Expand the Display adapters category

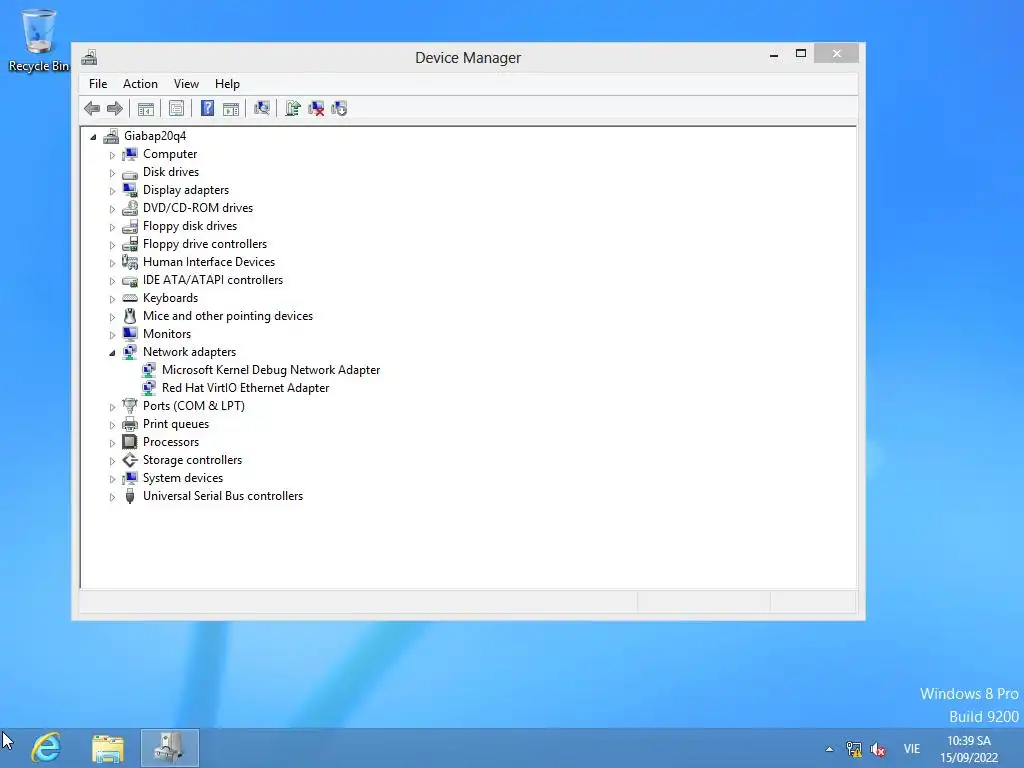[112, 191]
